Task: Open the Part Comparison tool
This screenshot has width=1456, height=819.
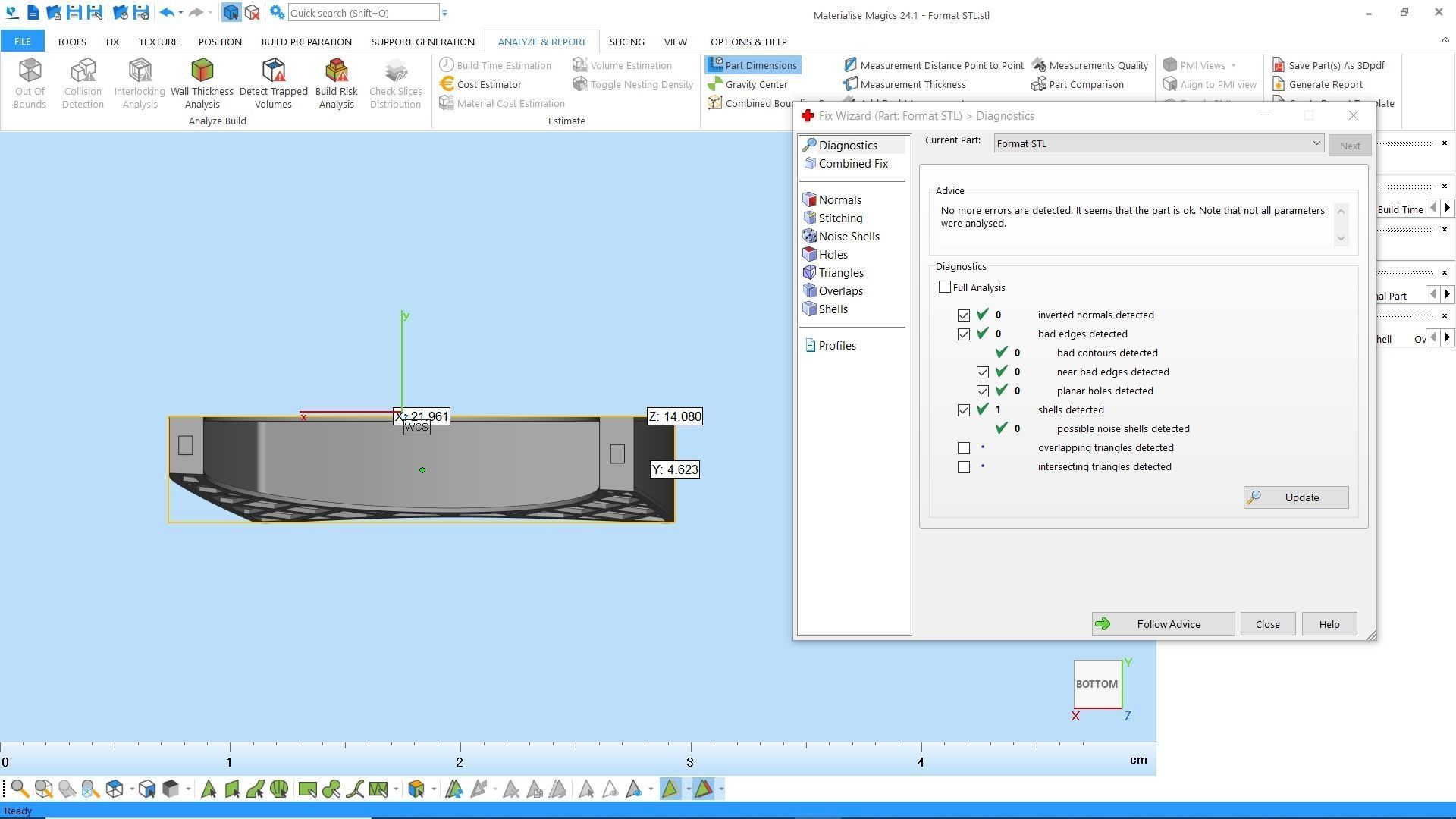Action: tap(1085, 84)
